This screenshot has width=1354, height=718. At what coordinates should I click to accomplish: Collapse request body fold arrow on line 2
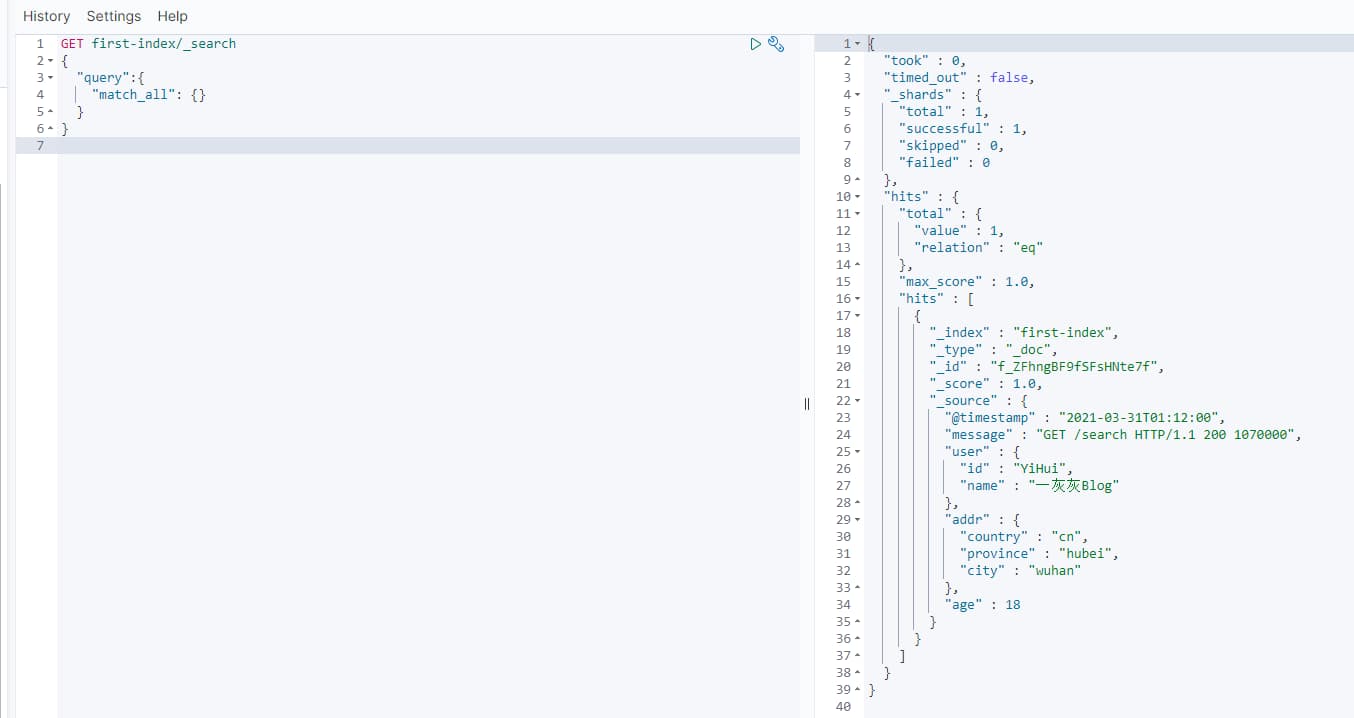pyautogui.click(x=50, y=61)
